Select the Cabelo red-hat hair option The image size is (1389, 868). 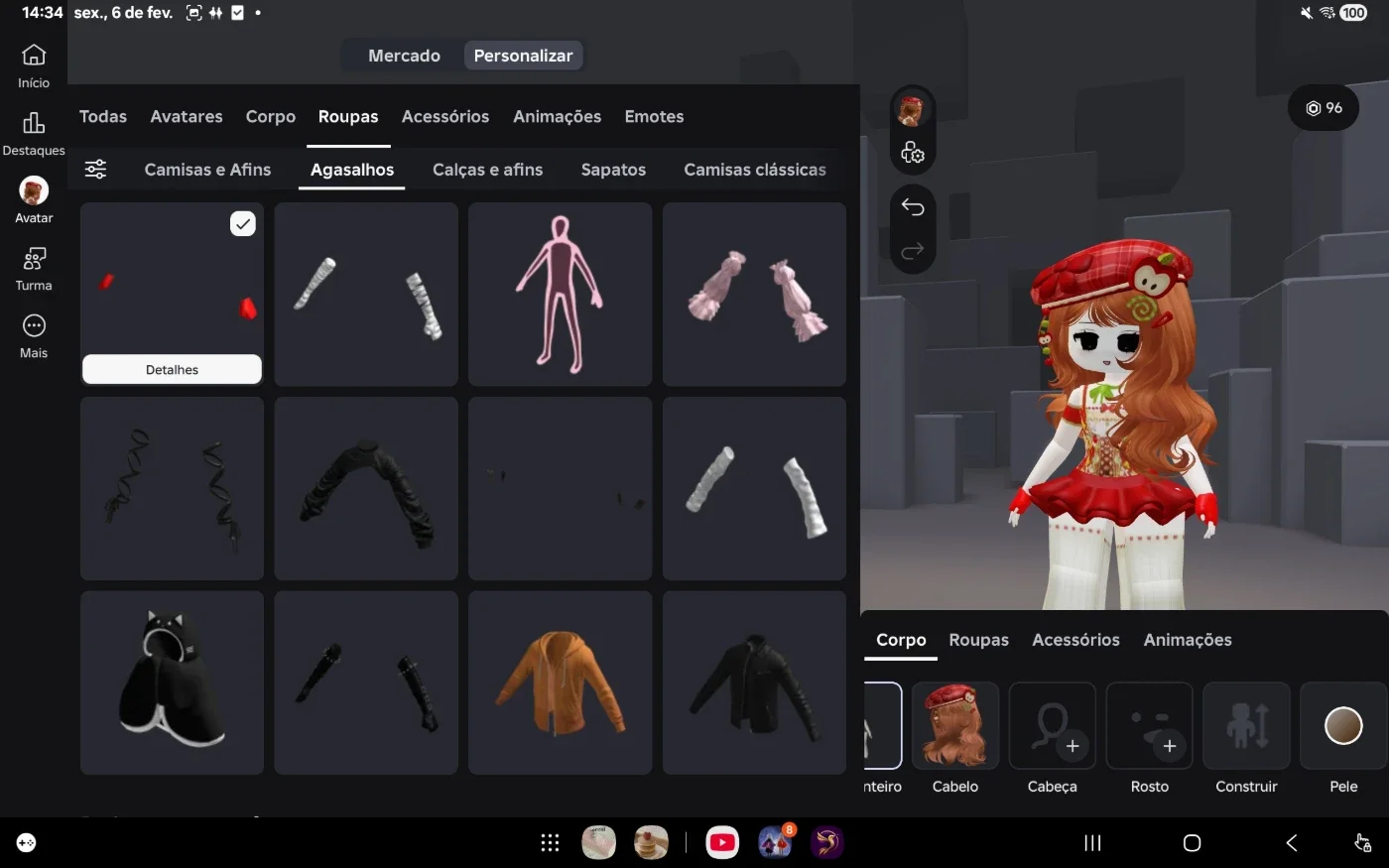955,726
